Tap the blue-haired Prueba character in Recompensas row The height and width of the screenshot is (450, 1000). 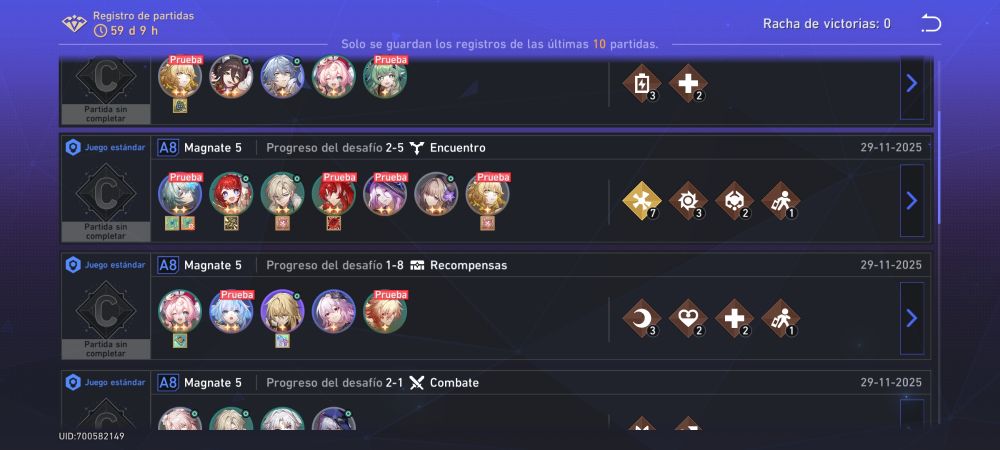click(232, 311)
